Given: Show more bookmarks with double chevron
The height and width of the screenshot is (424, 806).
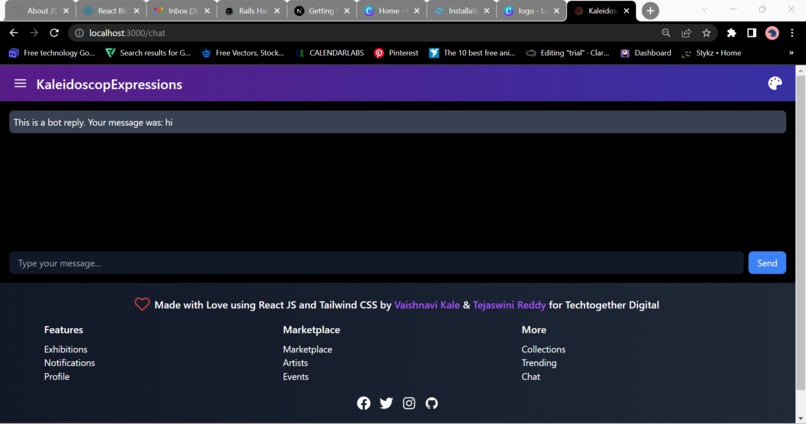Looking at the screenshot, I should (791, 53).
